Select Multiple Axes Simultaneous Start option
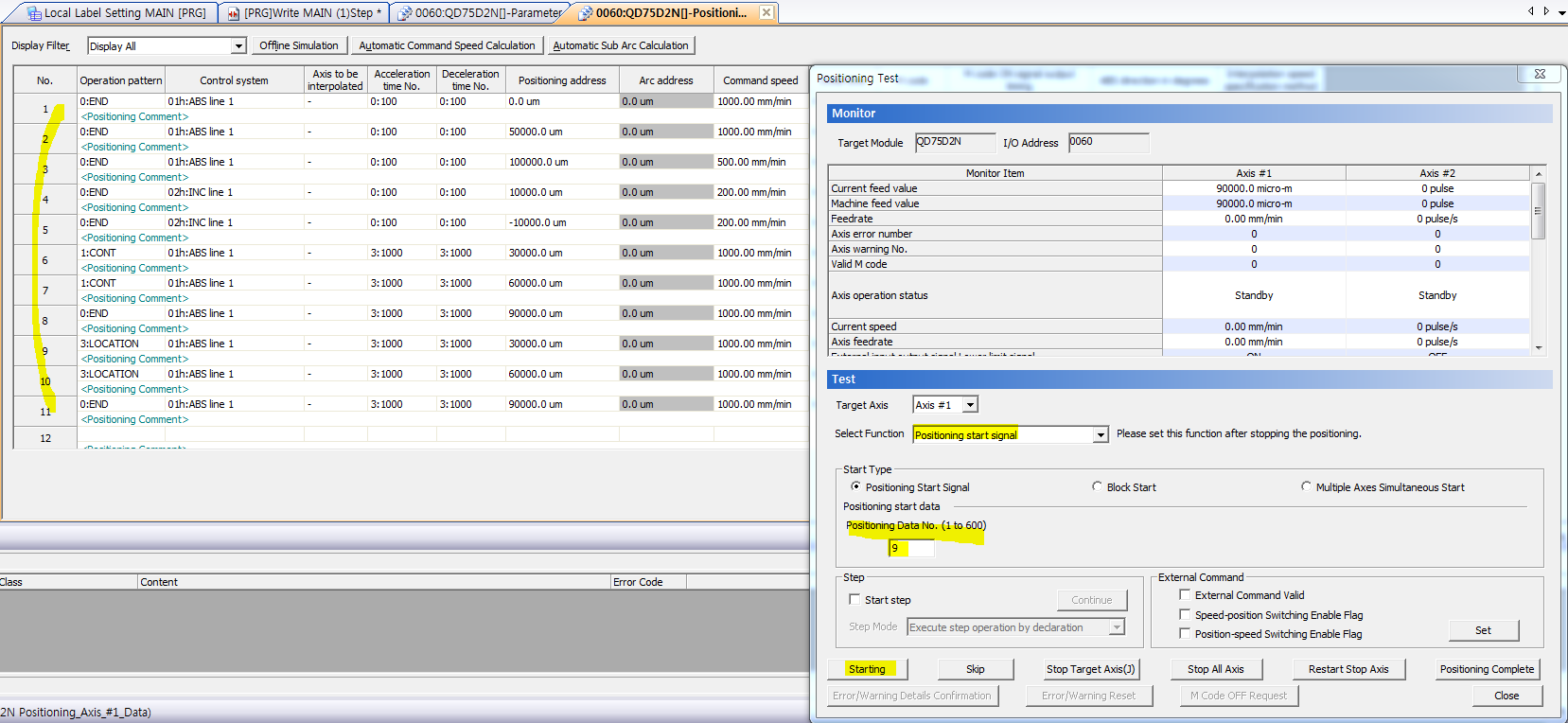This screenshot has width=1568, height=723. [x=1306, y=486]
